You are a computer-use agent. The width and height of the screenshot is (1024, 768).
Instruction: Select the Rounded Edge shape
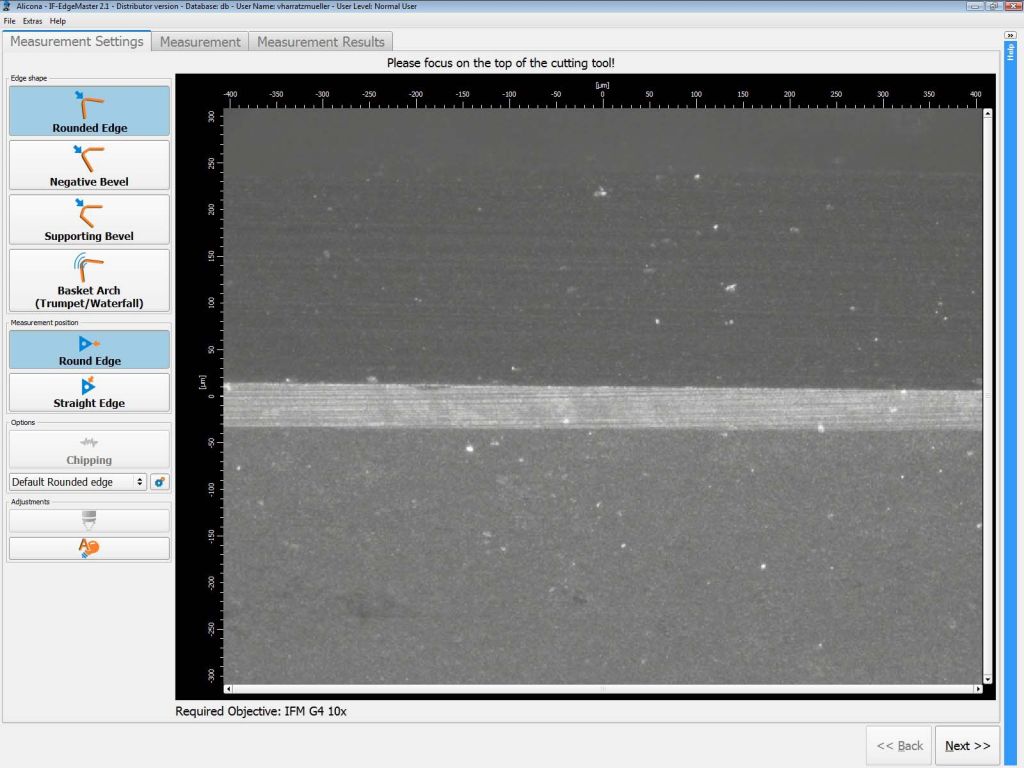(89, 111)
